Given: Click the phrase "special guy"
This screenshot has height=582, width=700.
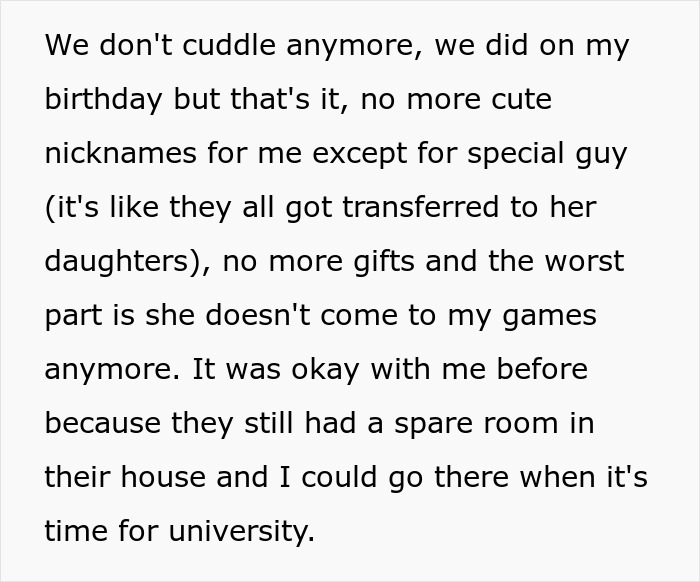Looking at the screenshot, I should [547, 155].
